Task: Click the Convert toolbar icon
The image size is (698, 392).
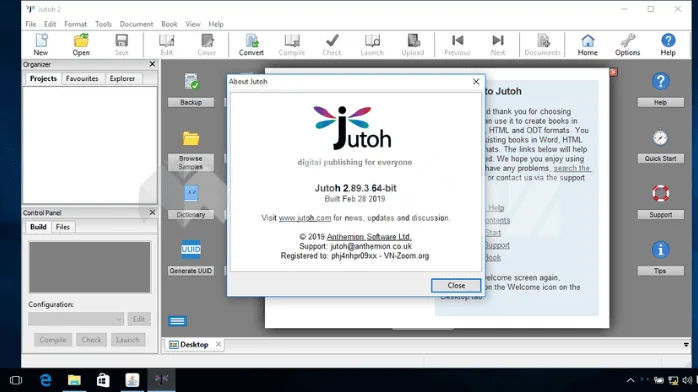Action: (x=251, y=44)
